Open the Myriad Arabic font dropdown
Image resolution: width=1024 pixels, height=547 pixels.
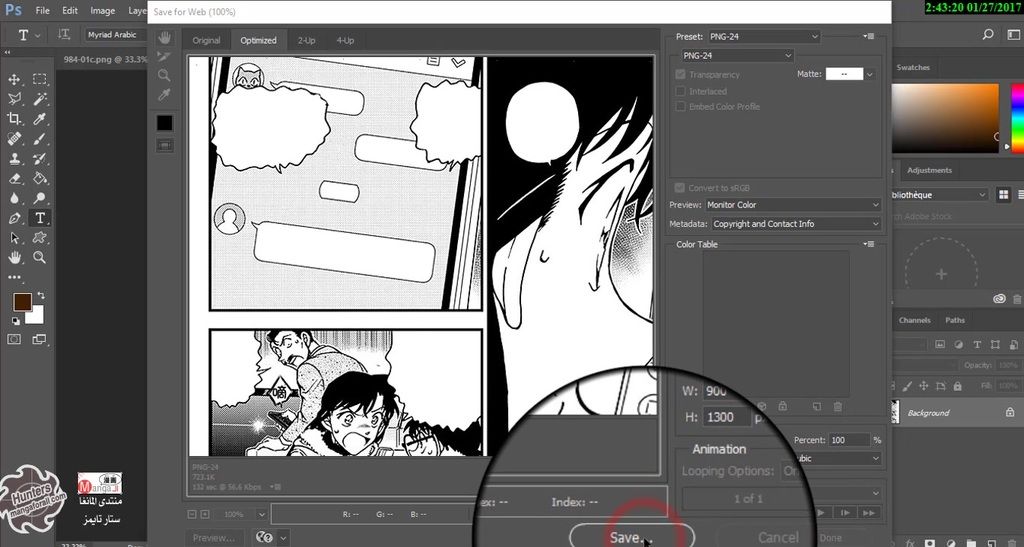tap(115, 35)
